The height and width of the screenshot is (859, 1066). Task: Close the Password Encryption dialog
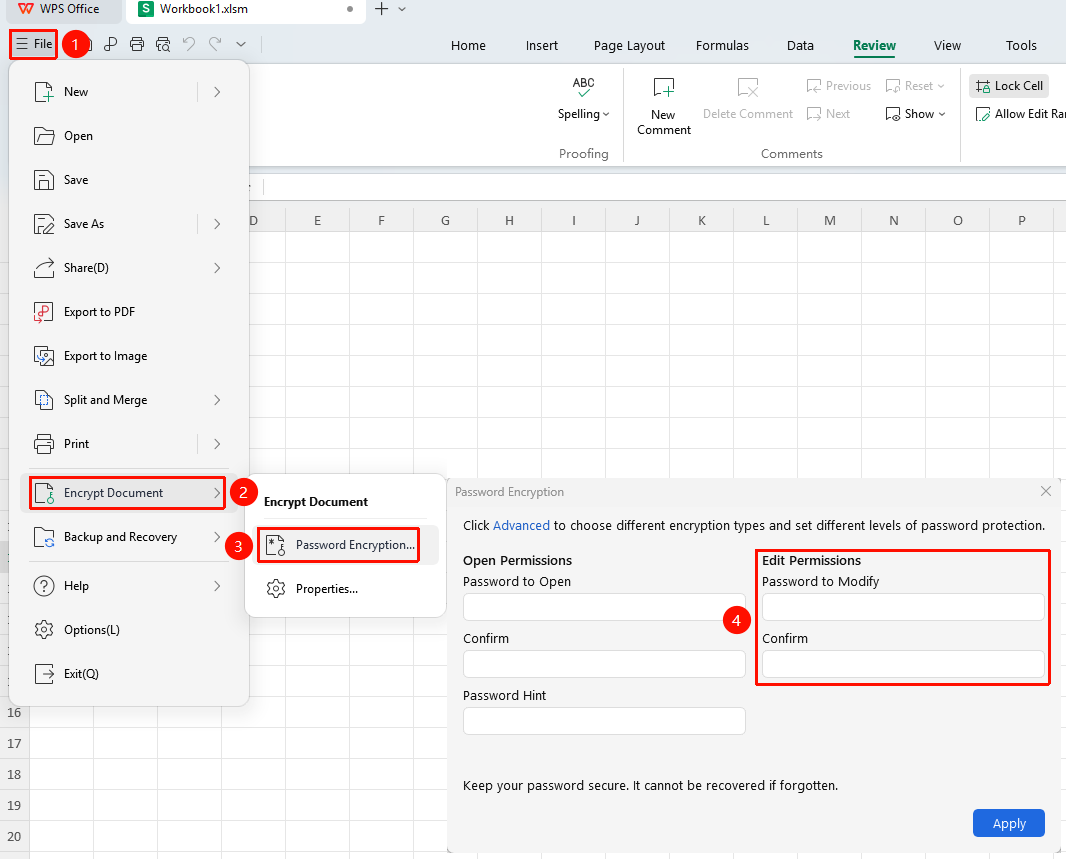pyautogui.click(x=1046, y=491)
